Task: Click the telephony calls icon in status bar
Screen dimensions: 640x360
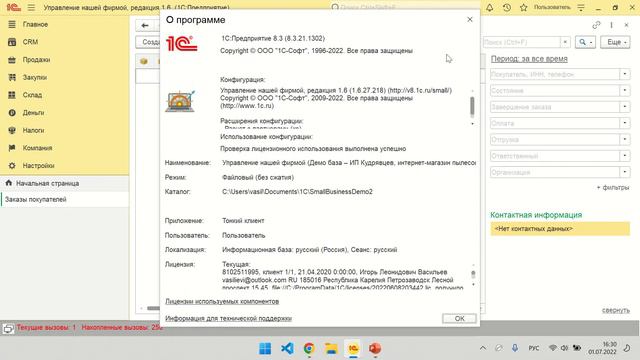Action: [x=8, y=328]
